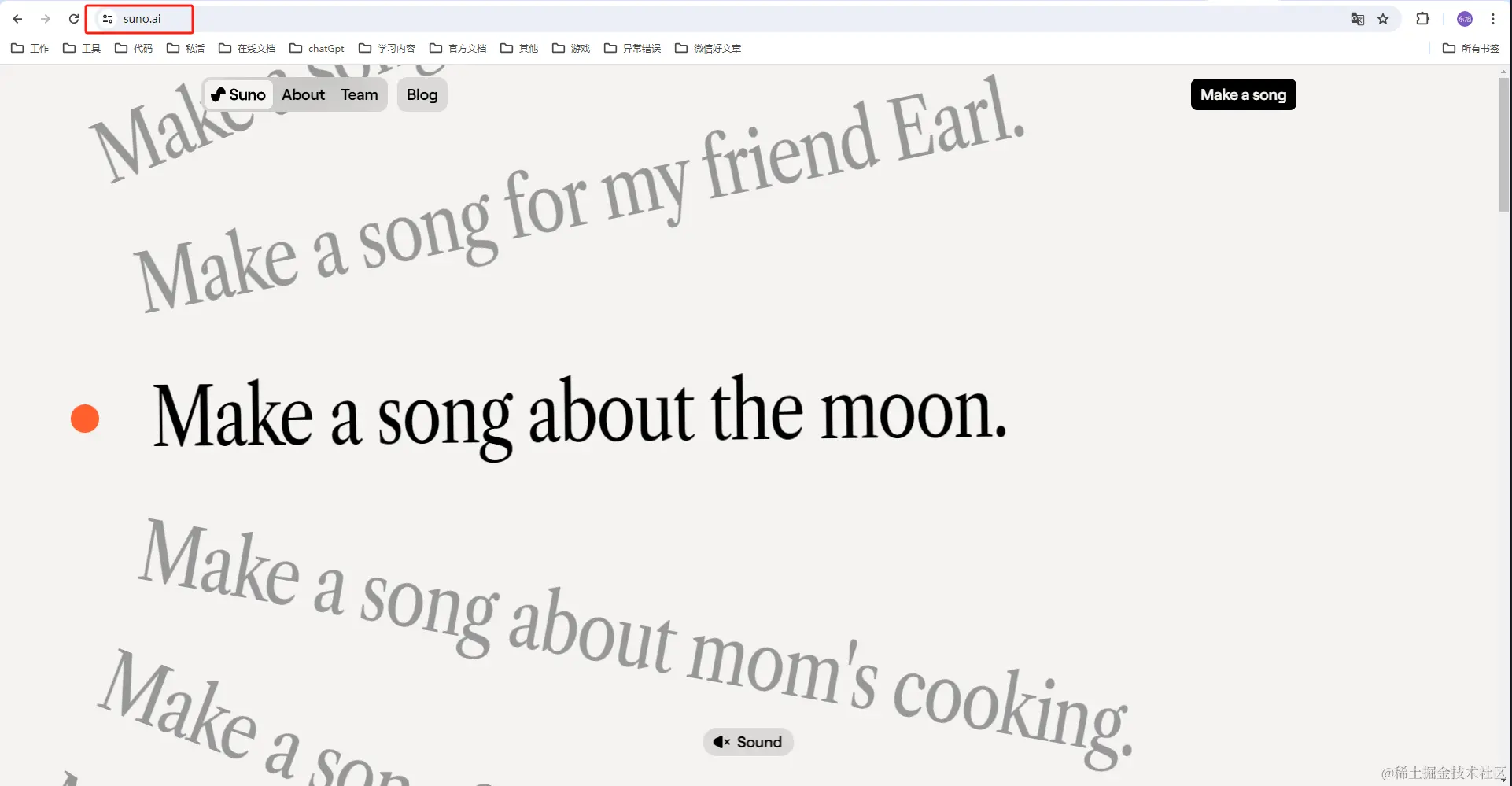Click the browser forward arrow
Viewport: 1512px width, 786px height.
46,19
